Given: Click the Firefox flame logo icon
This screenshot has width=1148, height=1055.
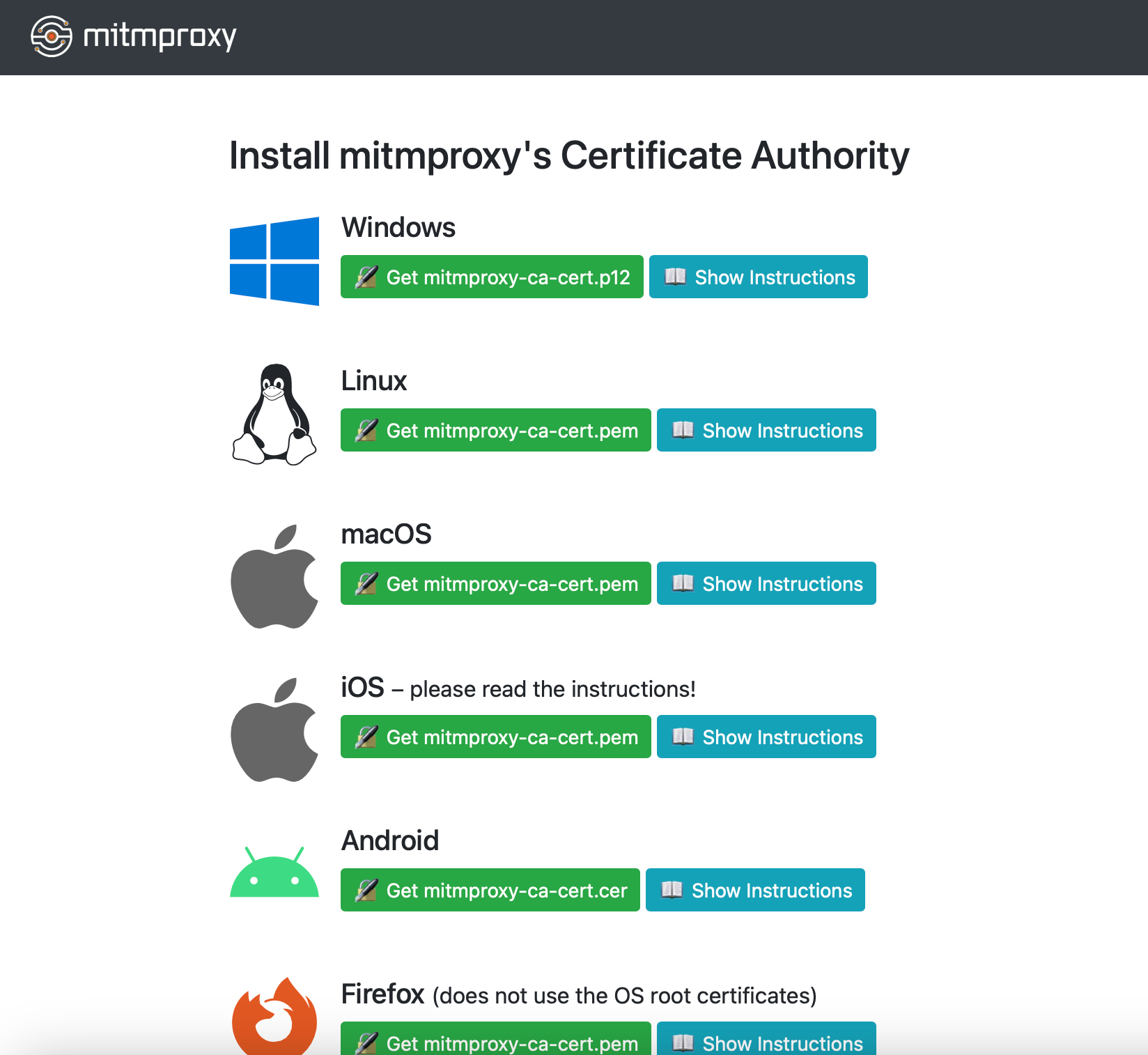Looking at the screenshot, I should tap(274, 1017).
